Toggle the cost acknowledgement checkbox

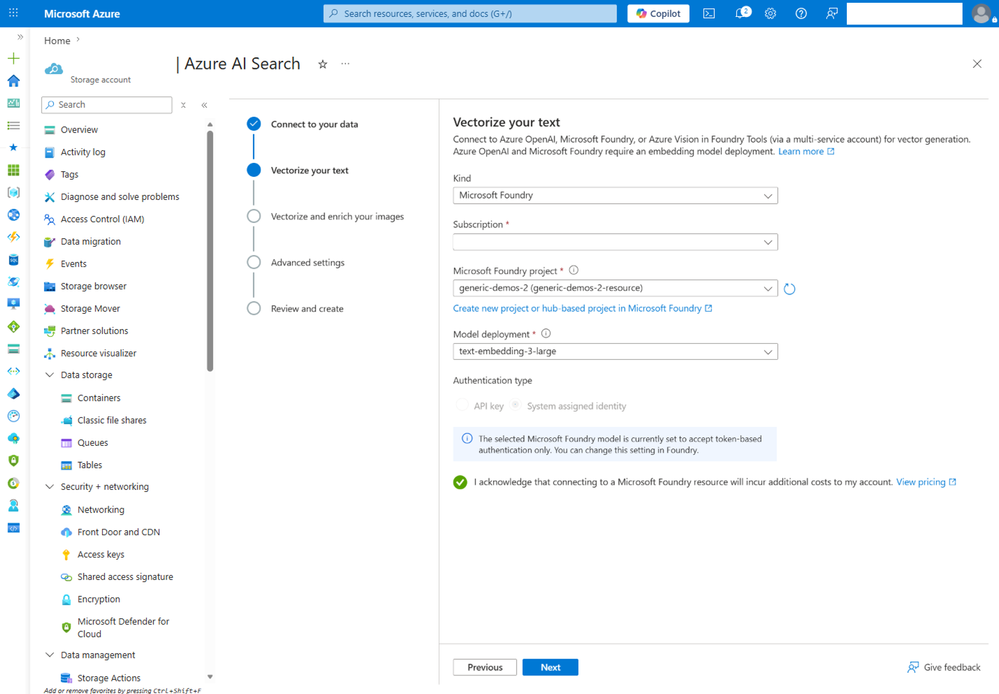pos(460,482)
